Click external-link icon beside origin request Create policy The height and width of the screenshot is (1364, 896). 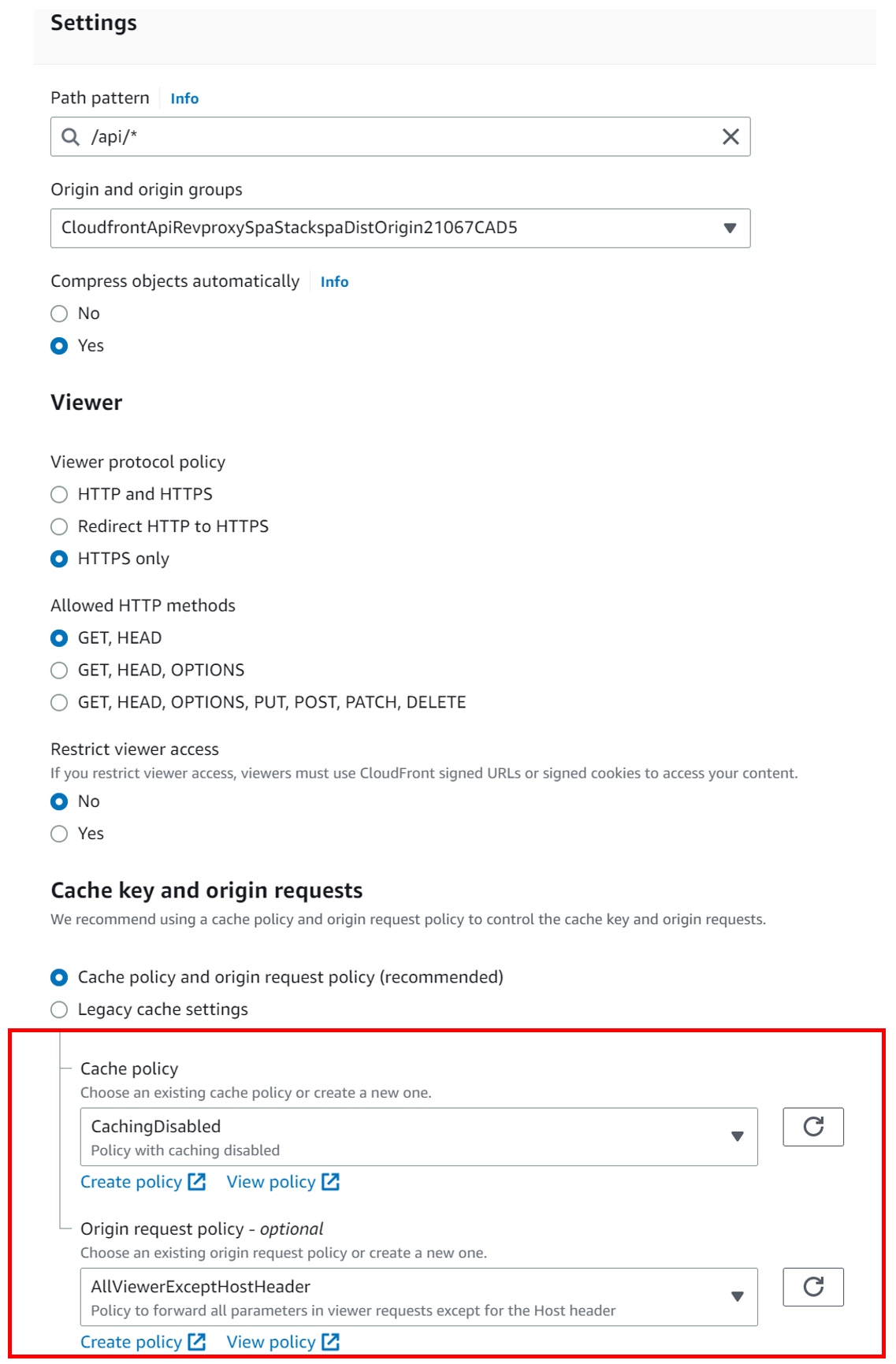tap(197, 1342)
